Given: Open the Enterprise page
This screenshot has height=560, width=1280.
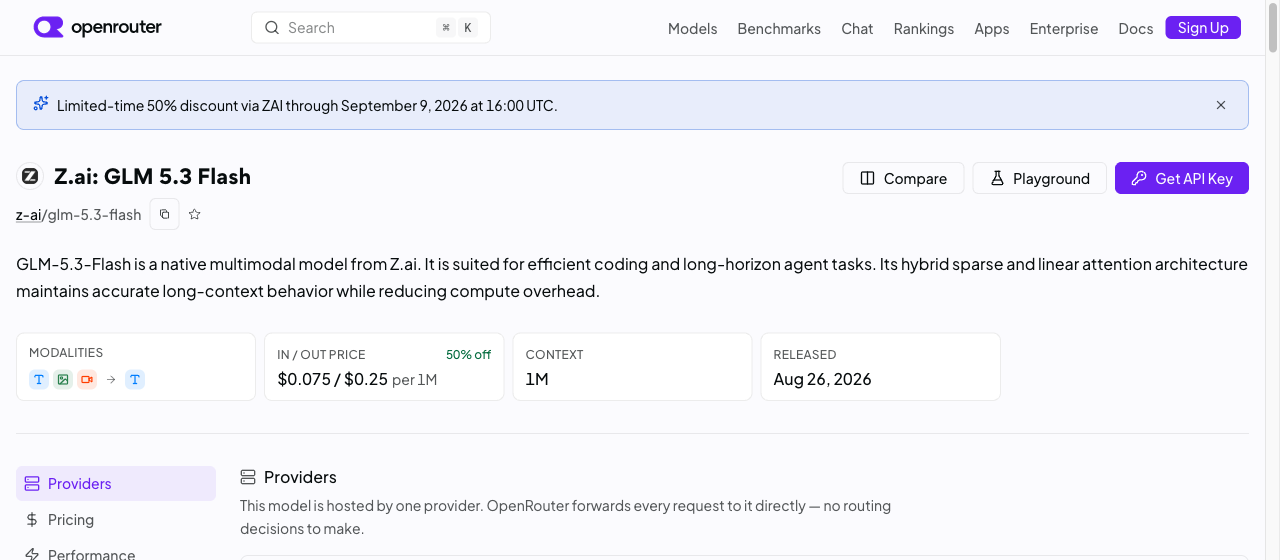Looking at the screenshot, I should [x=1064, y=28].
